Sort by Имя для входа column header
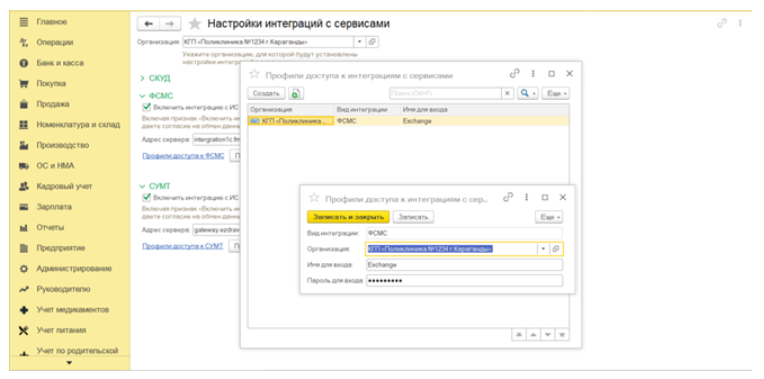Image resolution: width=764 pixels, height=379 pixels. point(484,110)
